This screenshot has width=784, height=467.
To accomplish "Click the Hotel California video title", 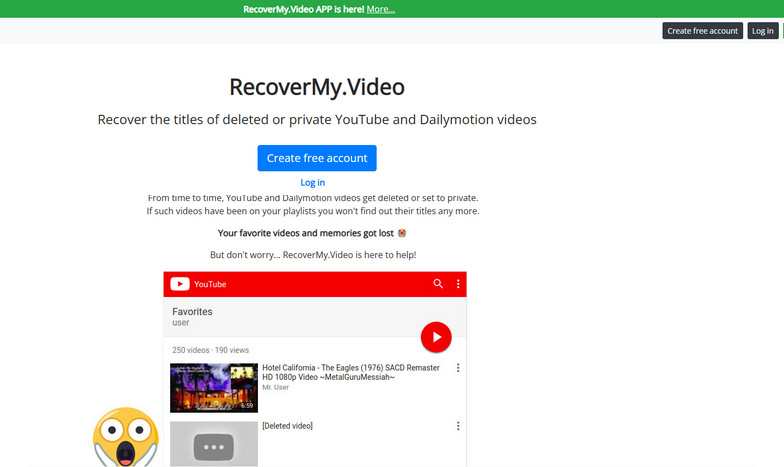I will click(x=351, y=372).
